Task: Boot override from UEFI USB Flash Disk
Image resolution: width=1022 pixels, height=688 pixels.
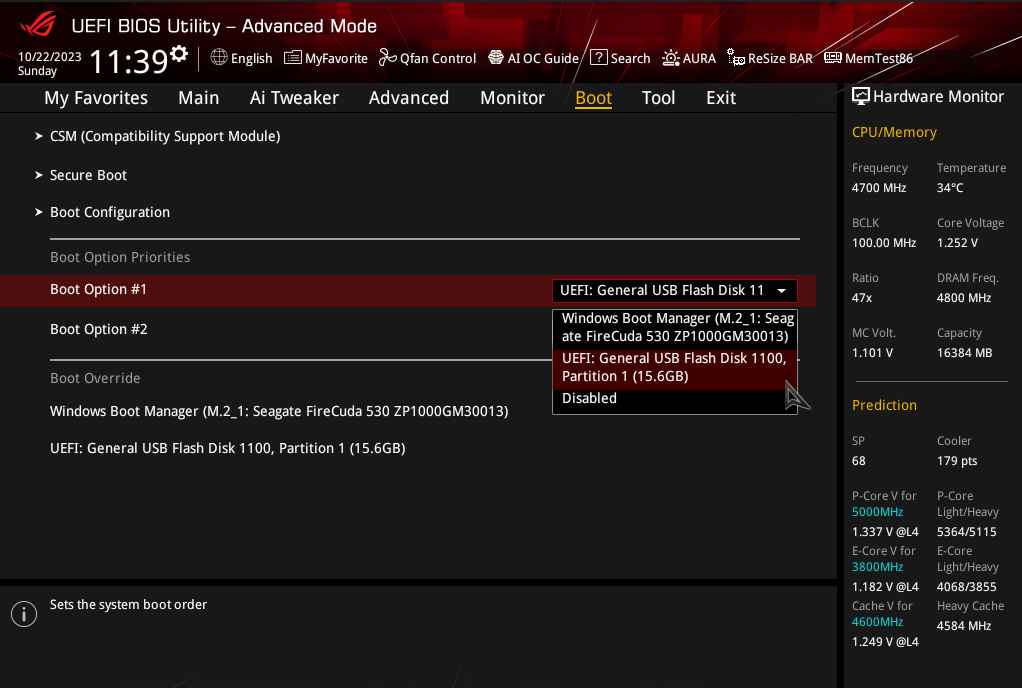Action: 227,448
